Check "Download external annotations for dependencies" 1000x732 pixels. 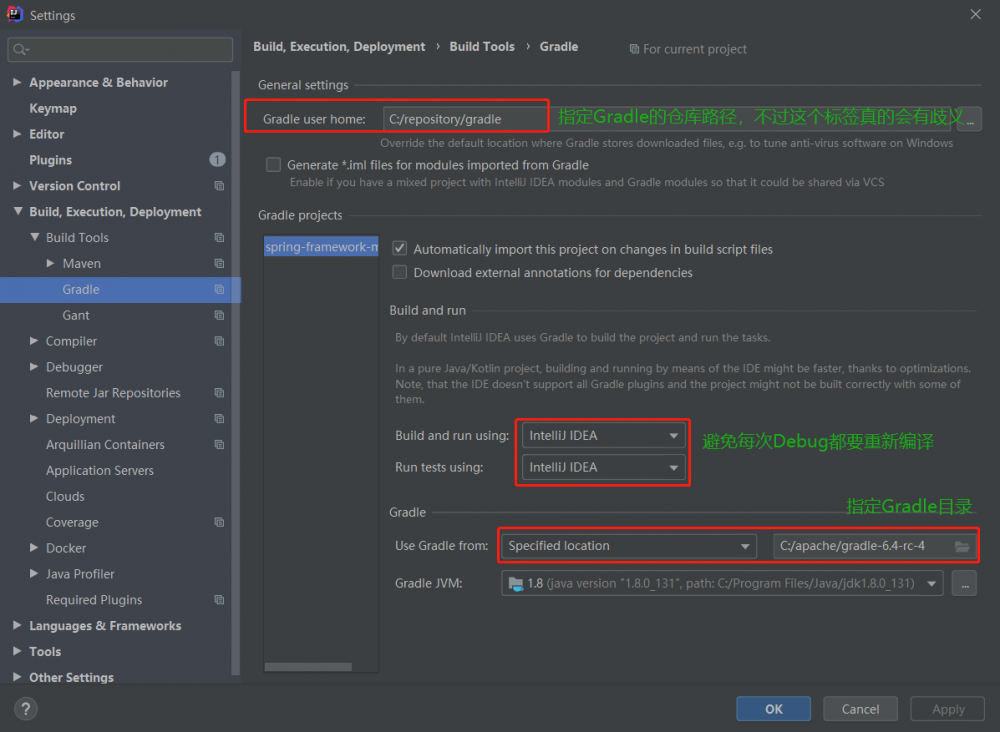399,271
